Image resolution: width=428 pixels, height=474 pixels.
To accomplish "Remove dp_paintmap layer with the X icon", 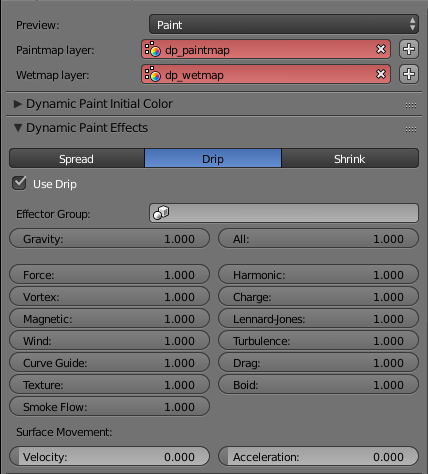I will click(x=381, y=49).
